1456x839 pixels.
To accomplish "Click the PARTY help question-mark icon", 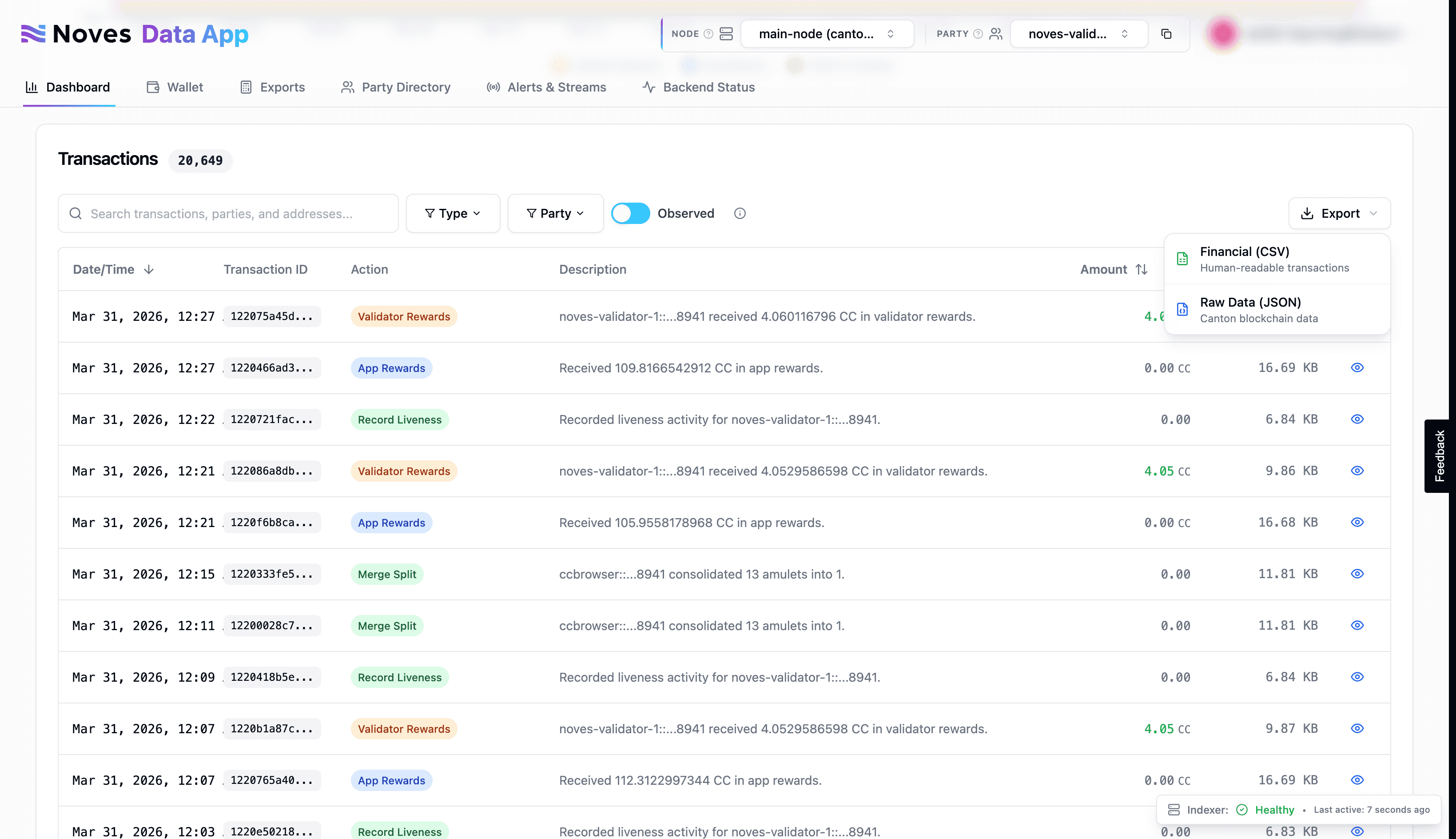I will tap(977, 34).
